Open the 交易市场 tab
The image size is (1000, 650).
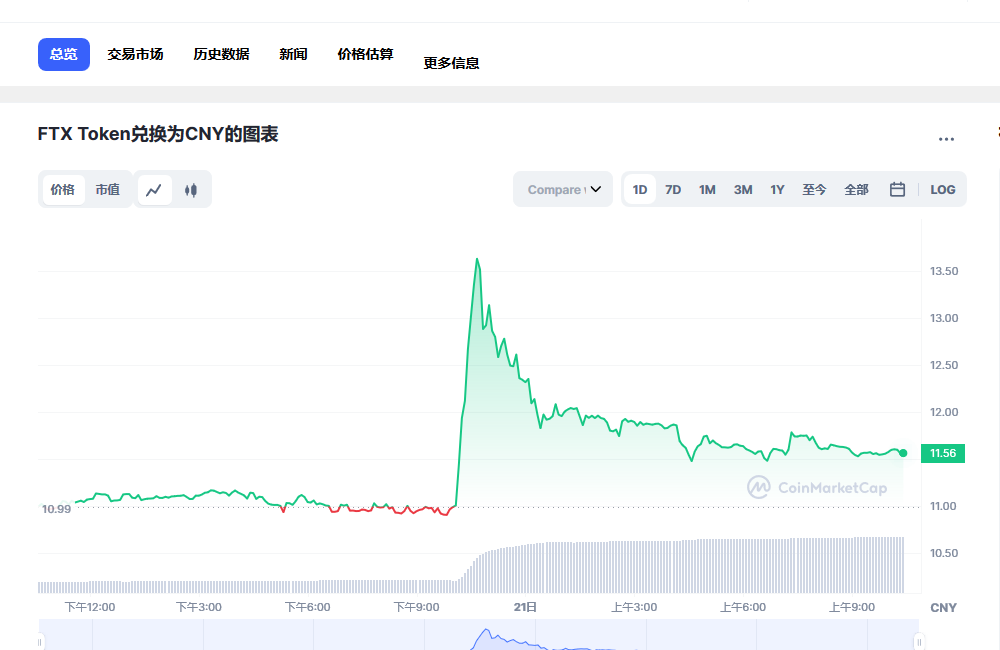point(135,54)
